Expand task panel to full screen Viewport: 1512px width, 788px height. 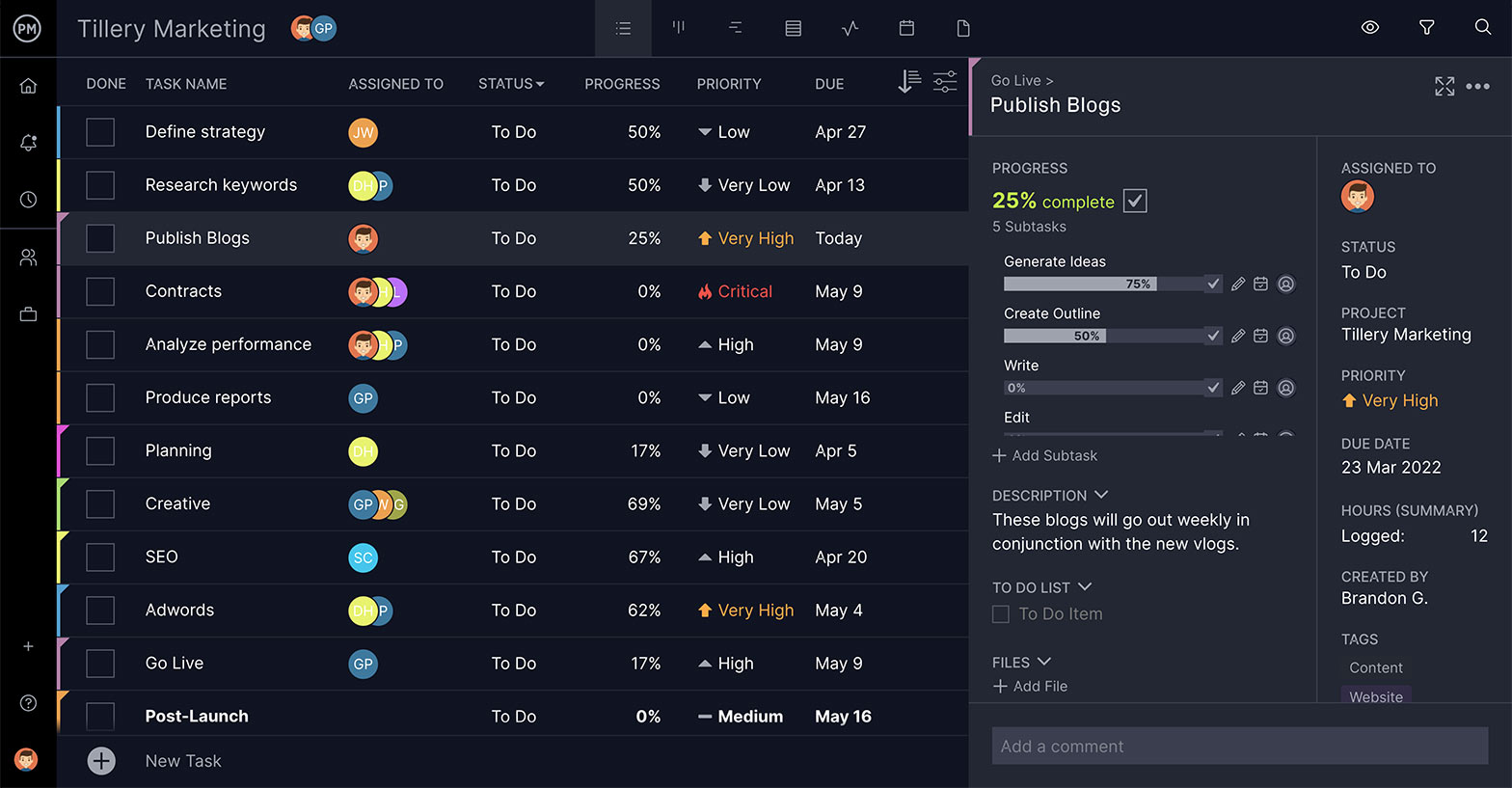tap(1444, 87)
